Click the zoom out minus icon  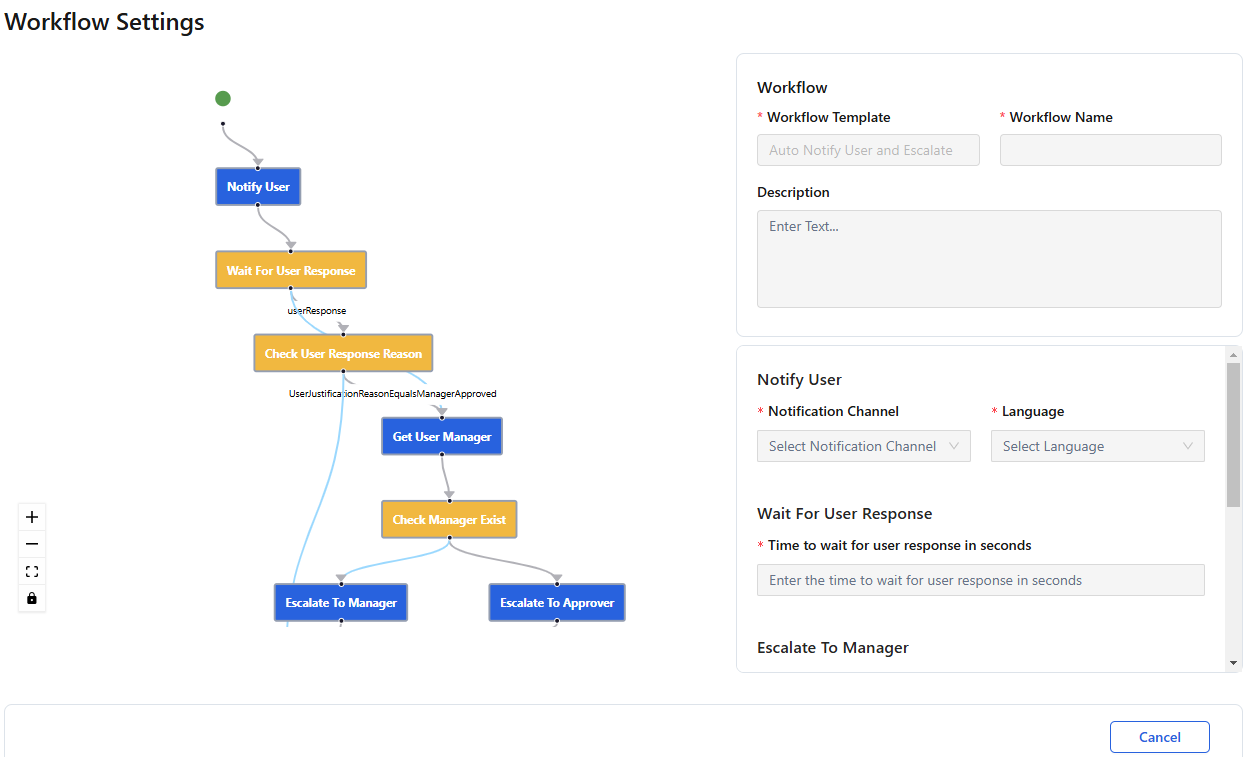[x=32, y=544]
